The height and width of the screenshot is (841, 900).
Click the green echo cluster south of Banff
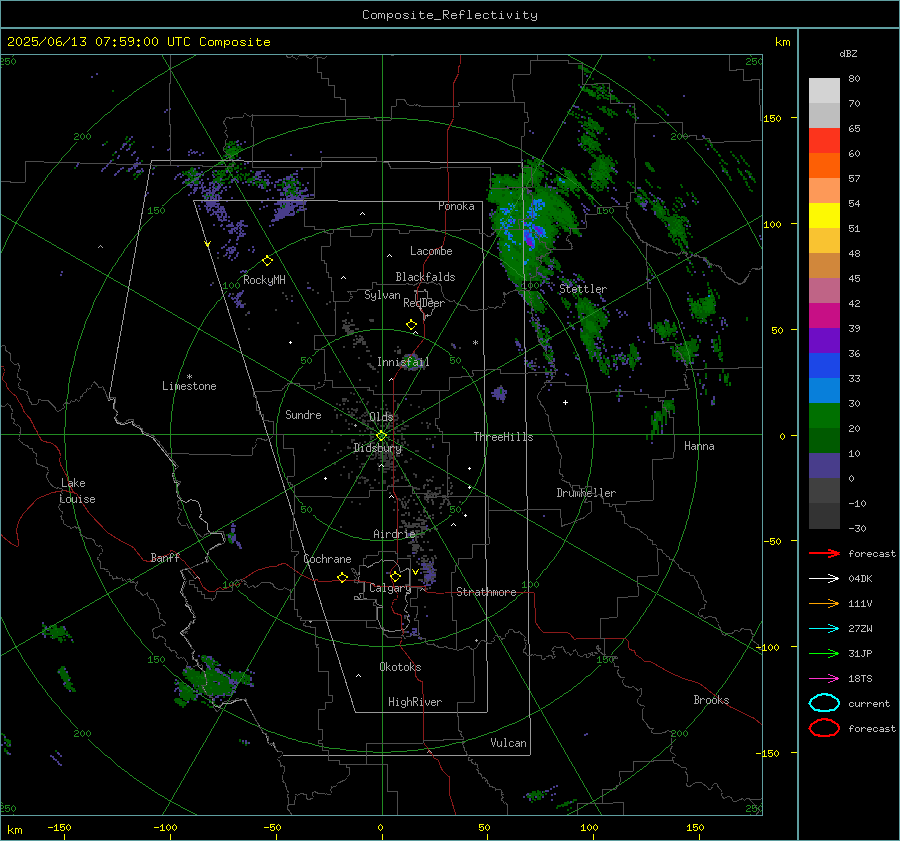212,682
